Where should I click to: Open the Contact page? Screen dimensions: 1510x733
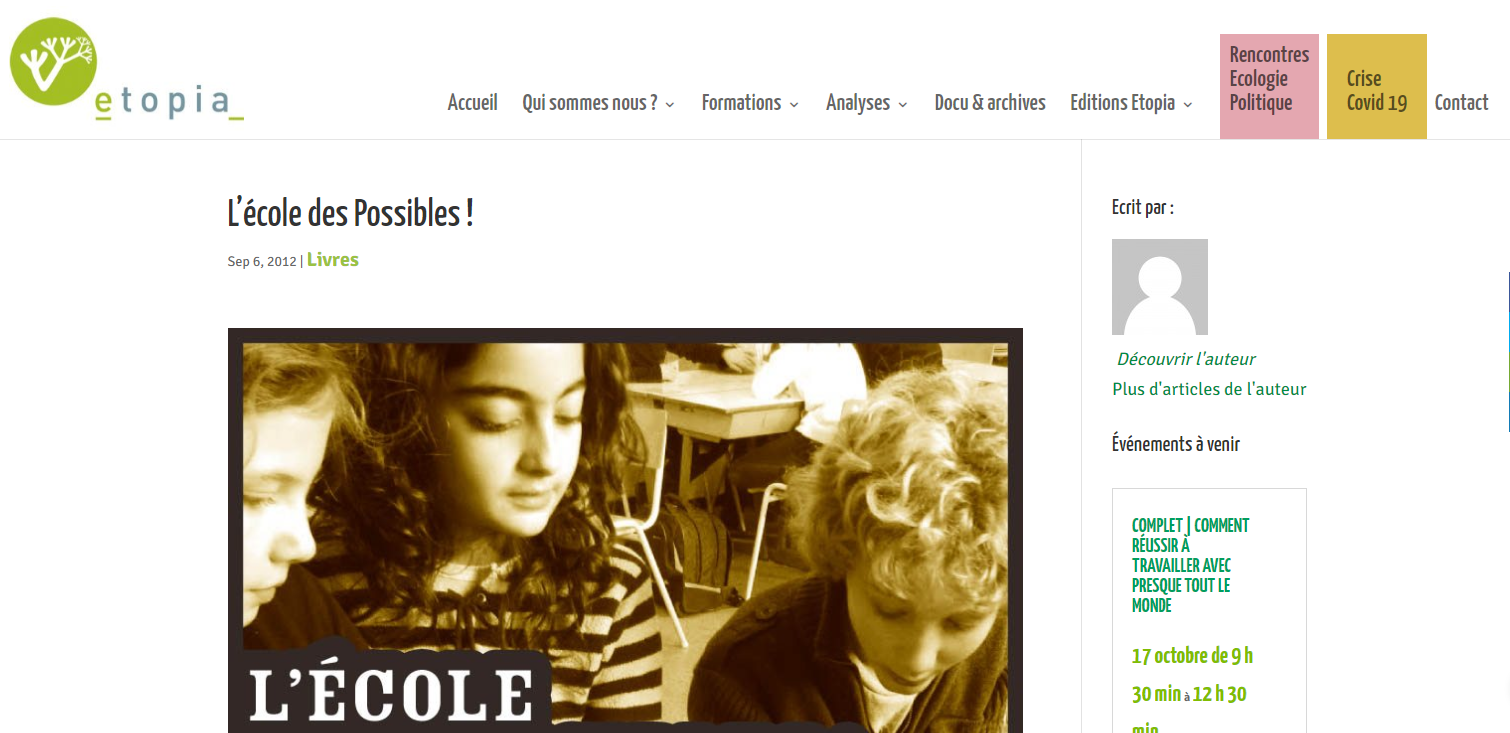(x=1462, y=102)
